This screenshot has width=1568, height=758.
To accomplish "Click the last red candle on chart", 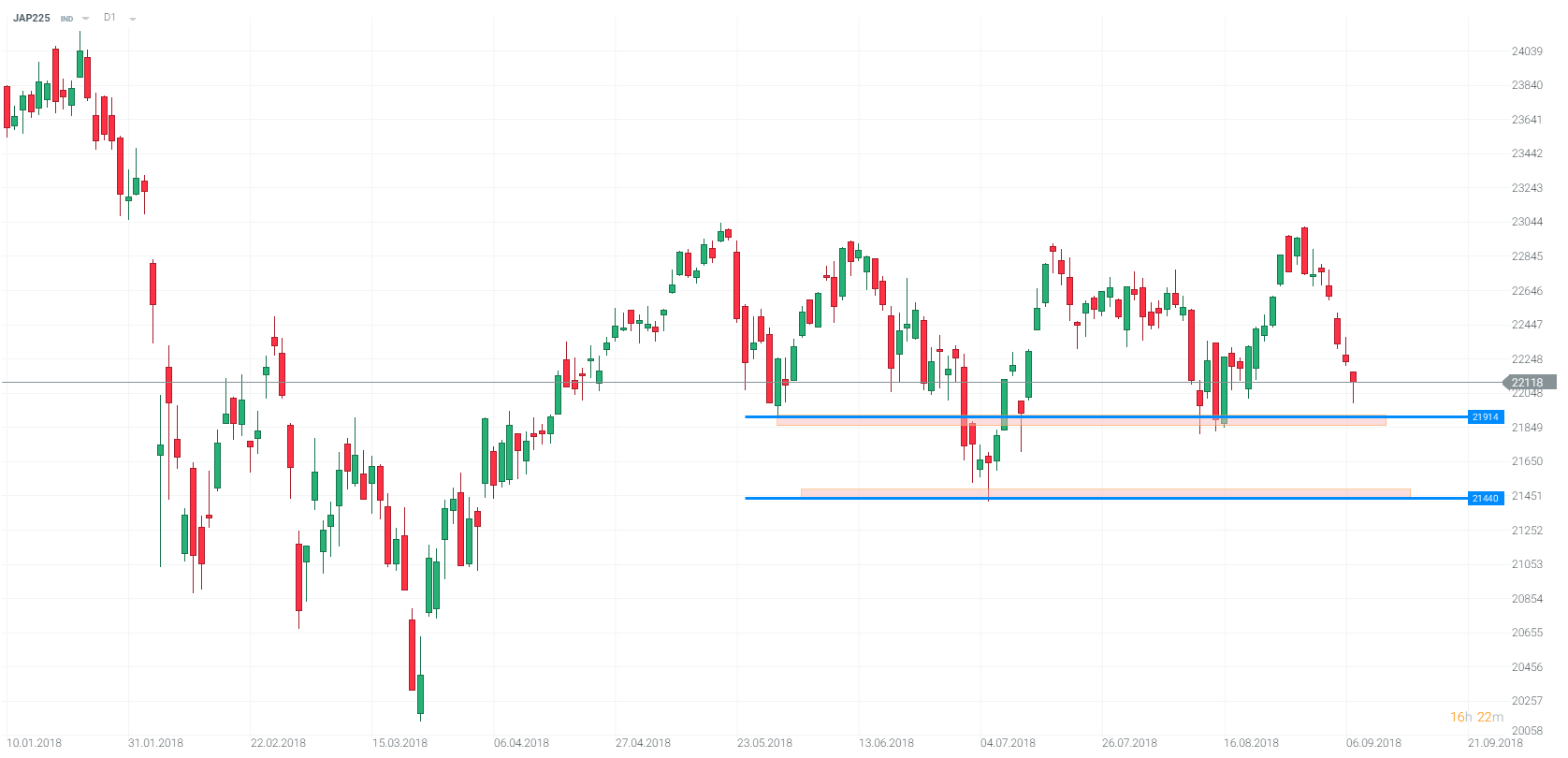I will (1353, 377).
